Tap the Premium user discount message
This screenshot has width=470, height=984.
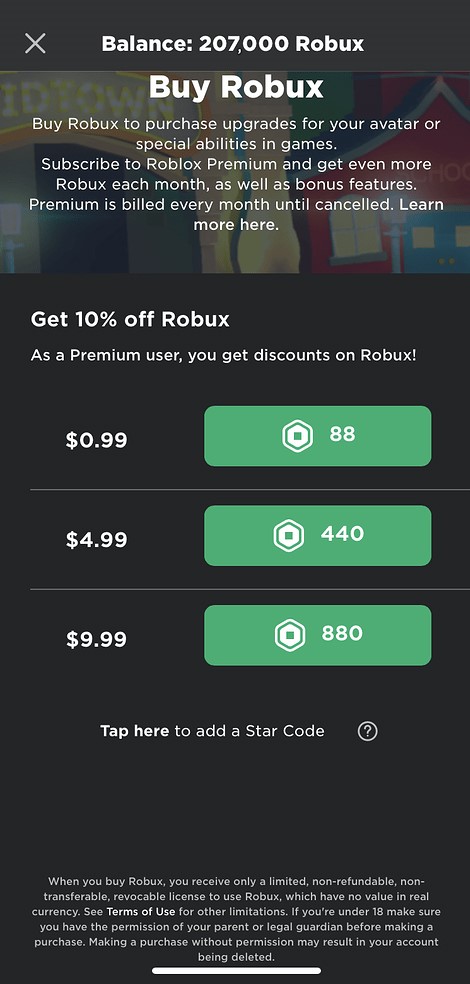[223, 355]
